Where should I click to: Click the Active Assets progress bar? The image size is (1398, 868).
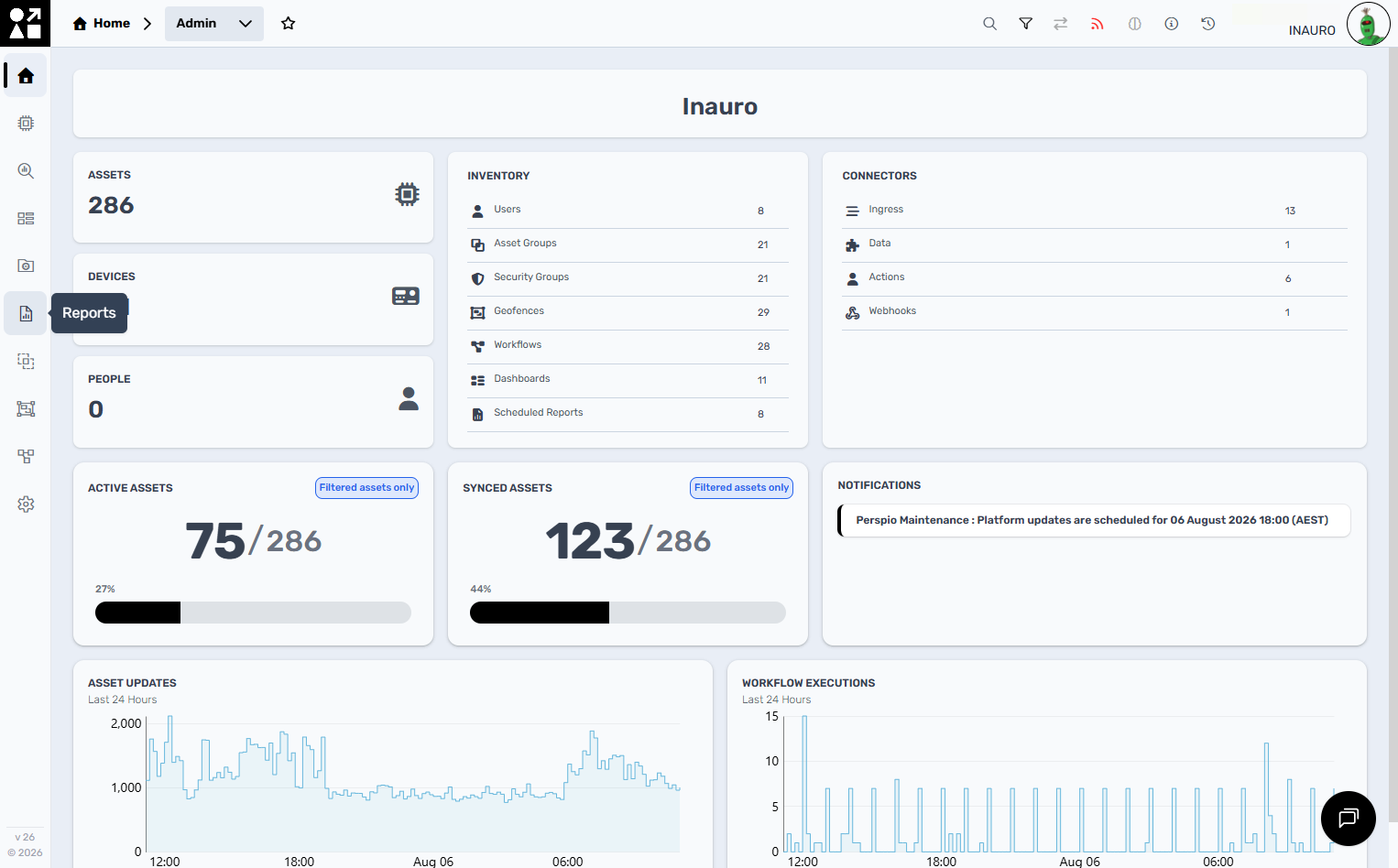click(x=253, y=613)
